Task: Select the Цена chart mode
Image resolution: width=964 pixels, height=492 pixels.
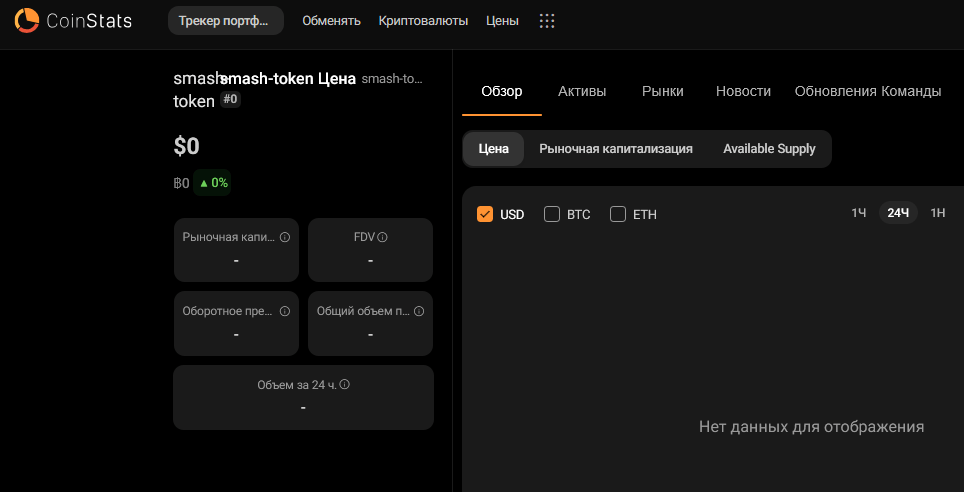Action: coord(494,149)
